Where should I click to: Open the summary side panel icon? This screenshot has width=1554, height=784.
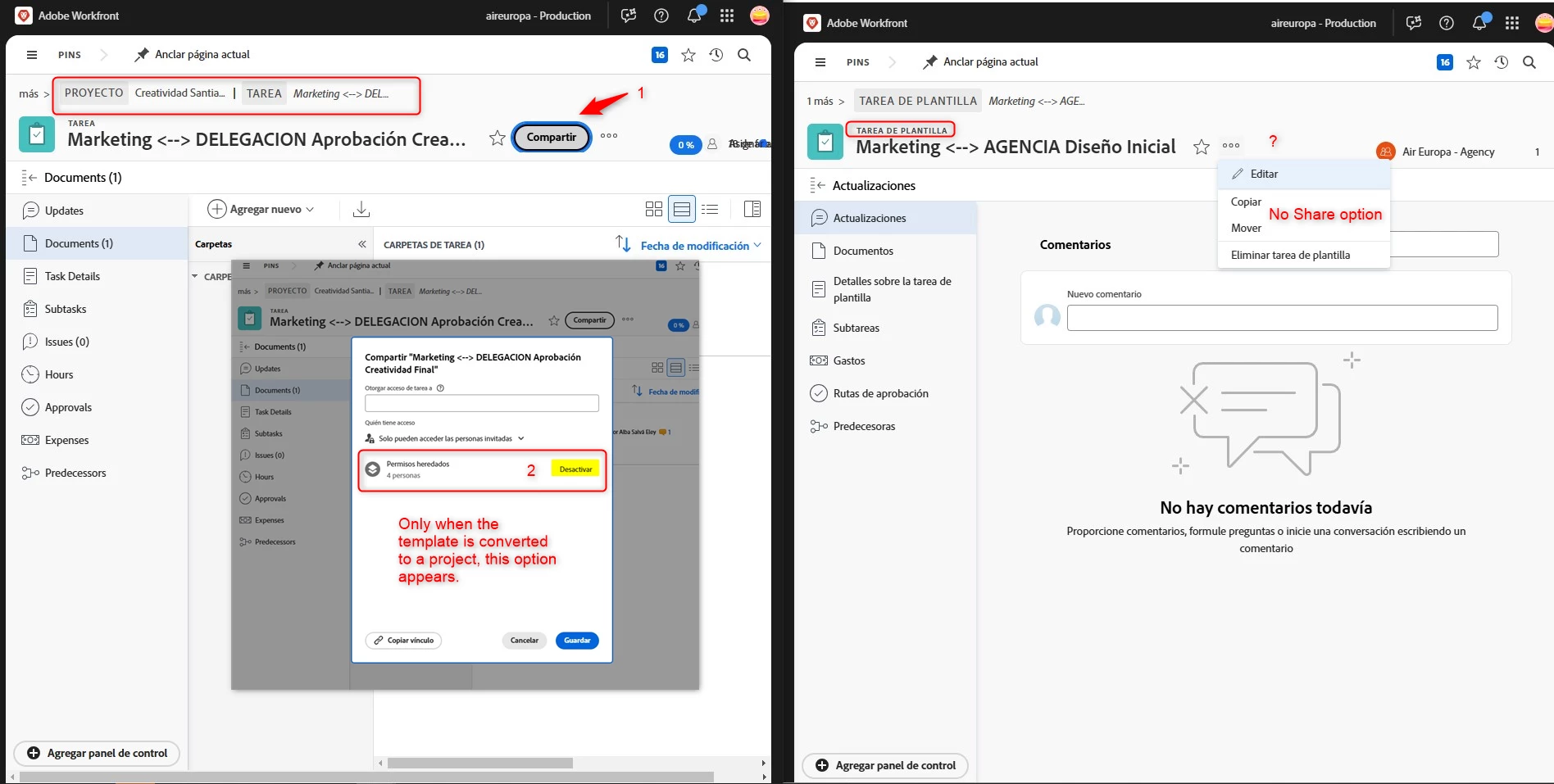(x=752, y=209)
